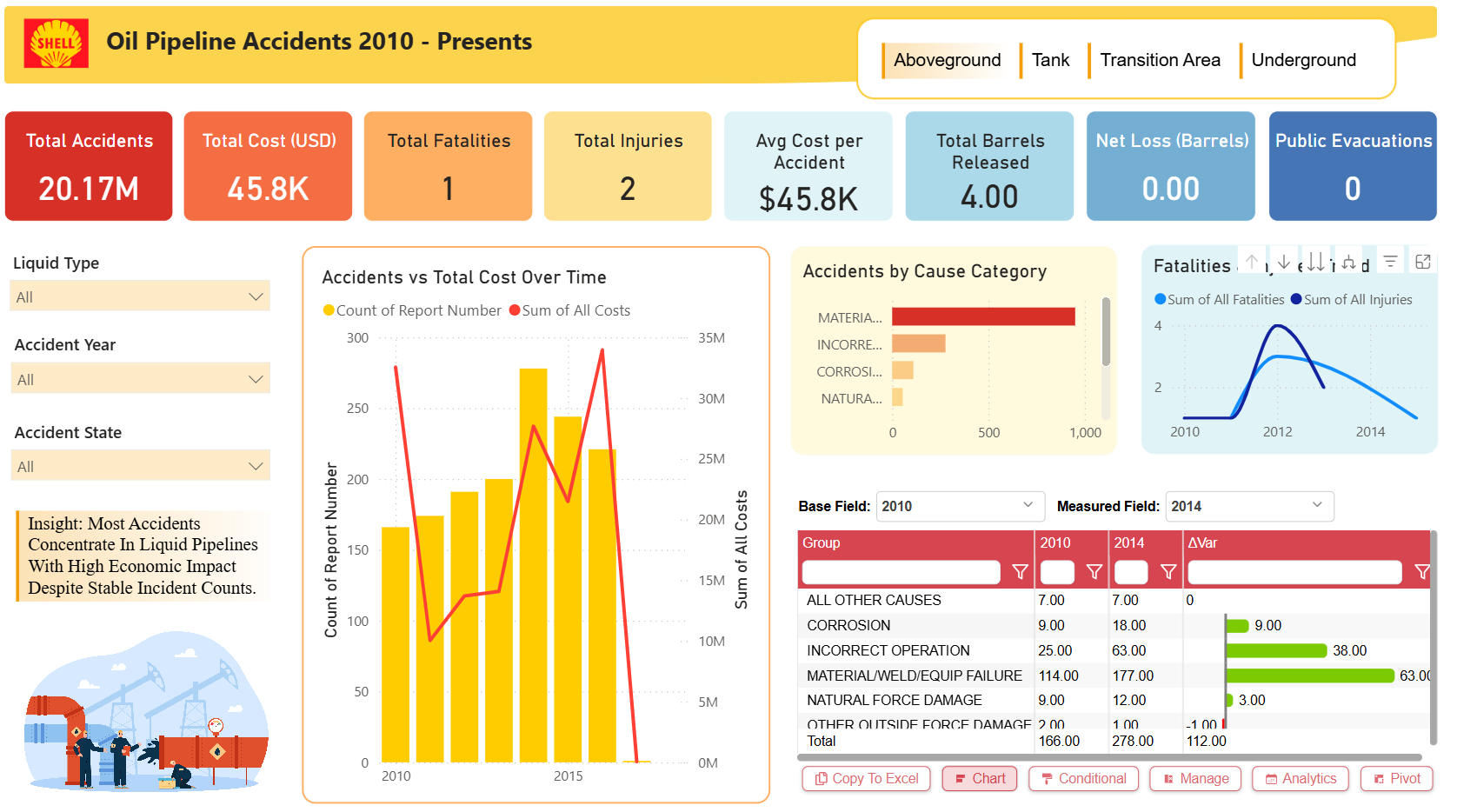Toggle Sum of All Costs legend item
The height and width of the screenshot is (812, 1457).
569,310
